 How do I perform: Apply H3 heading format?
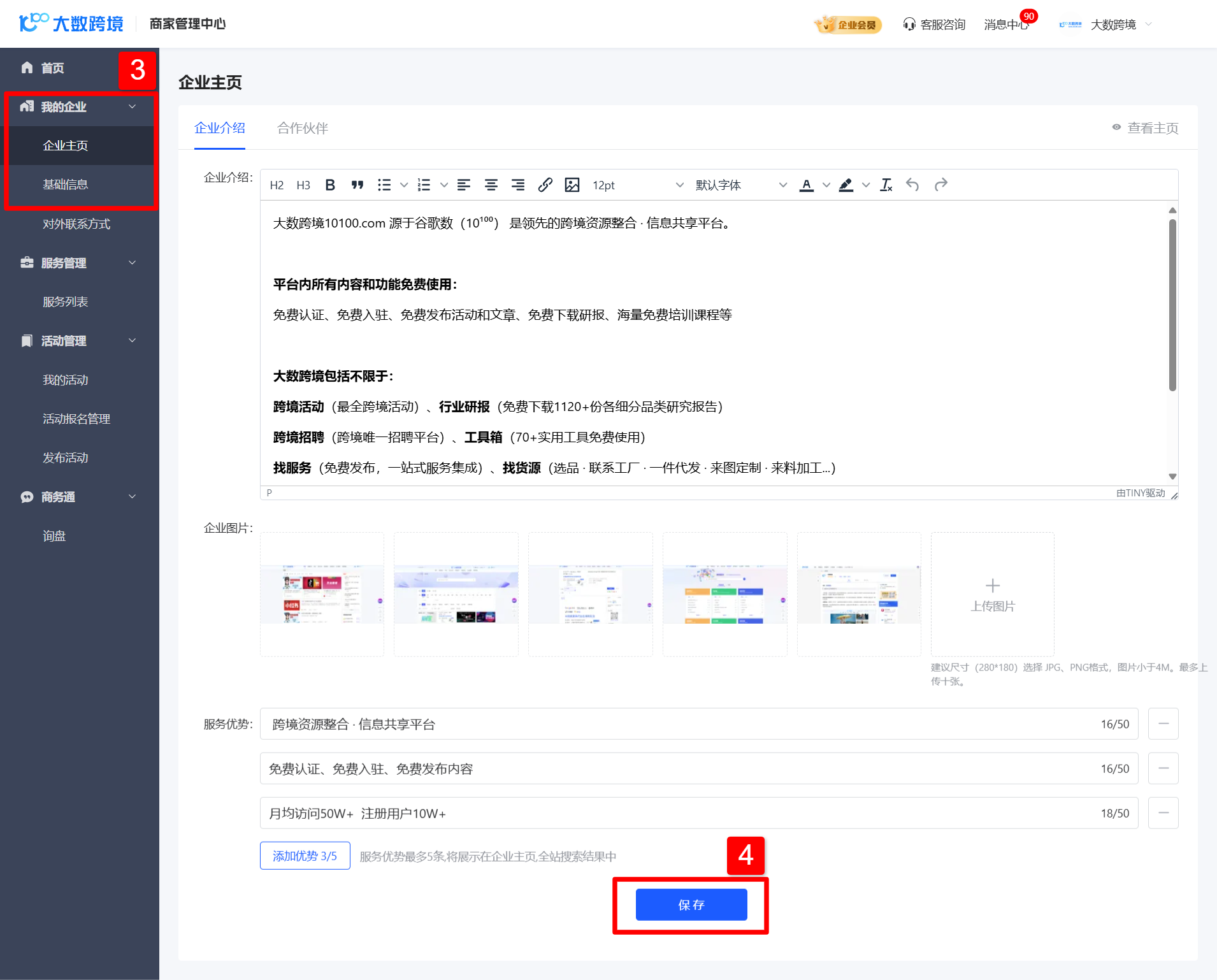click(303, 185)
